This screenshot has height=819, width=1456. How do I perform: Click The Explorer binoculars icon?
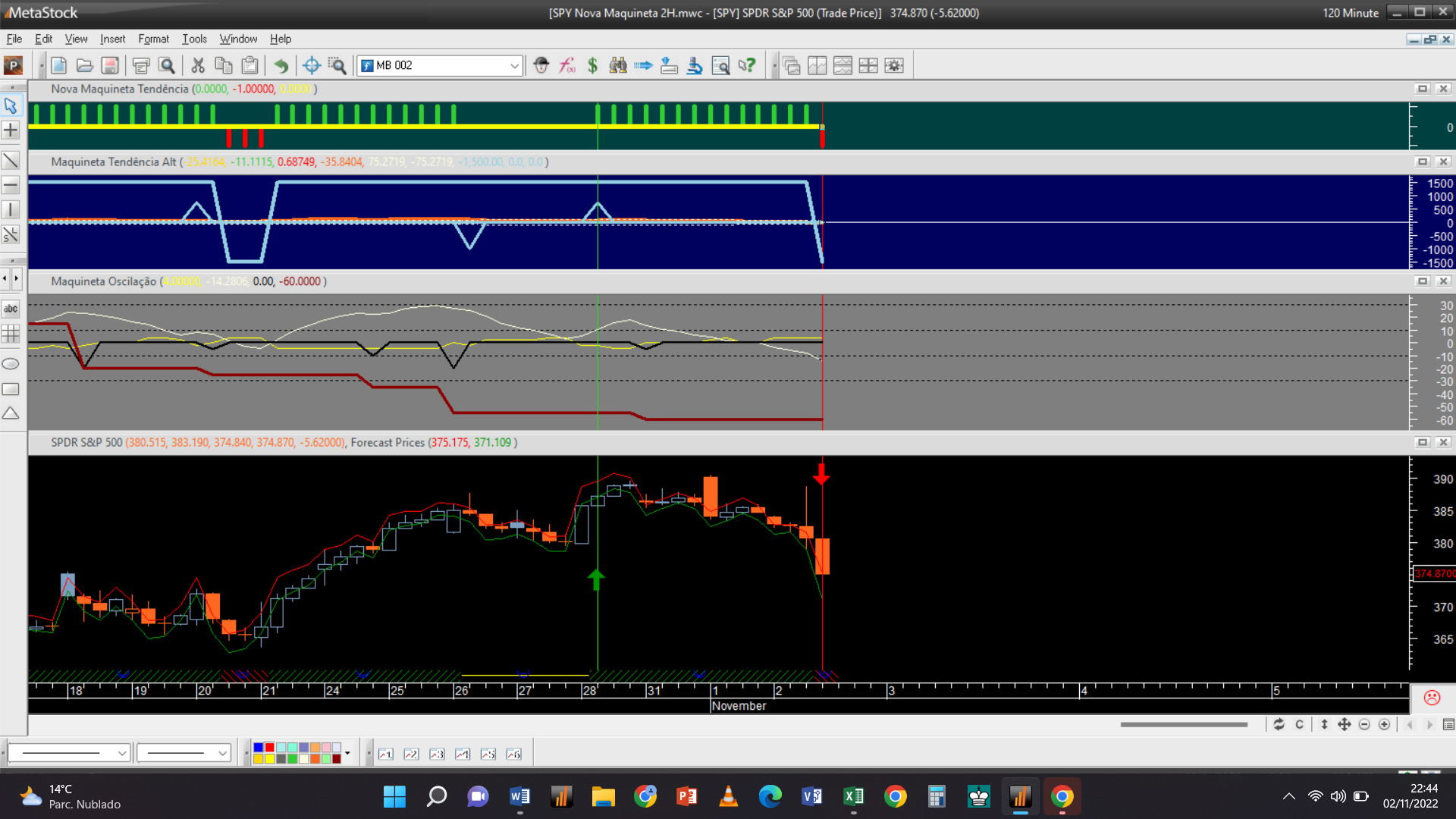[x=618, y=66]
